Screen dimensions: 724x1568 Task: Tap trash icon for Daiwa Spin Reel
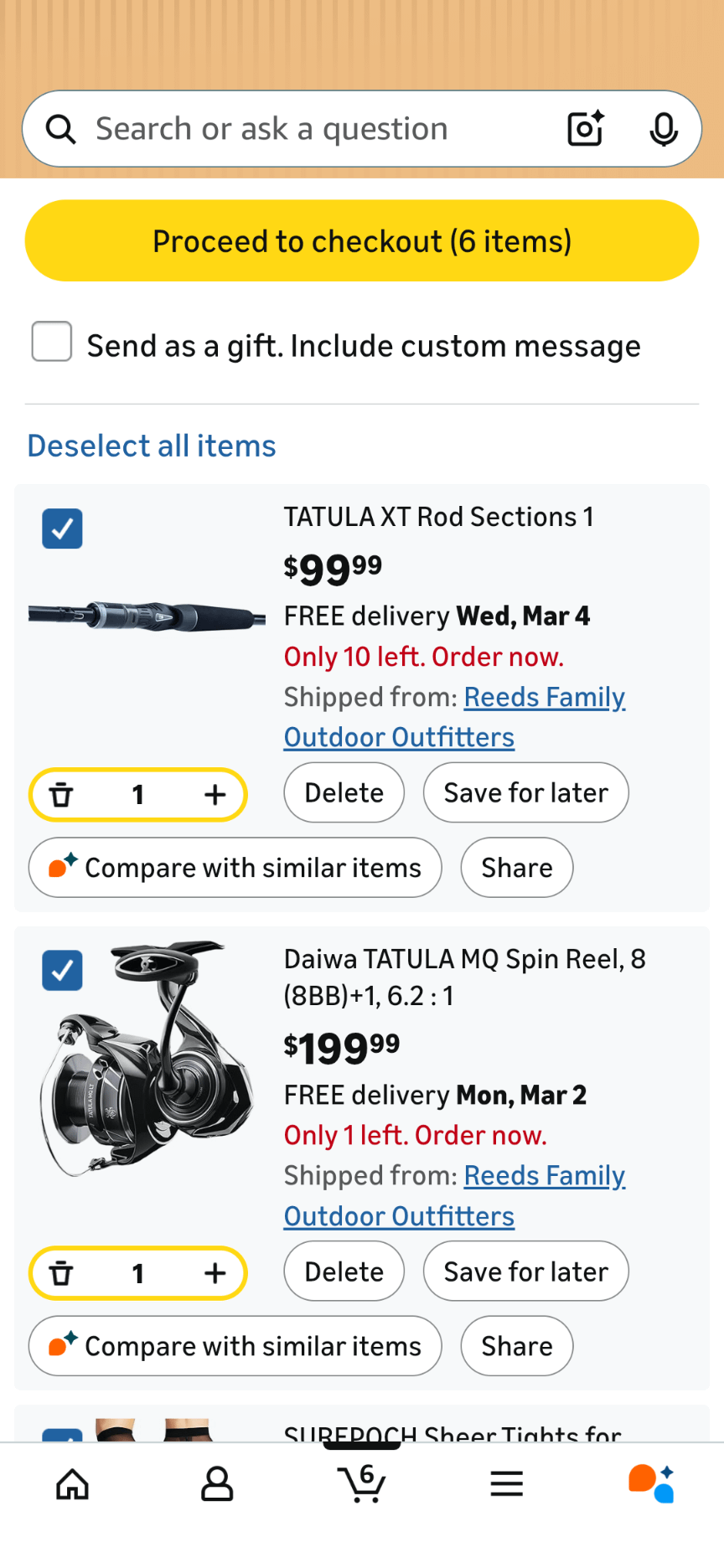(x=62, y=1273)
